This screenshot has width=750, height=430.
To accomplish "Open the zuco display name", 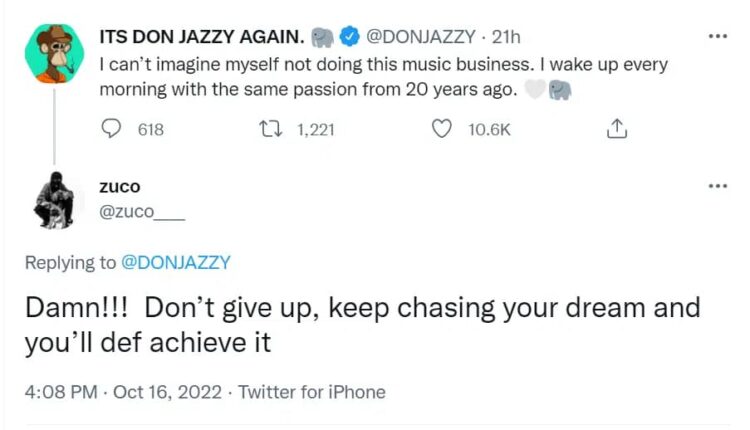I will 120,187.
